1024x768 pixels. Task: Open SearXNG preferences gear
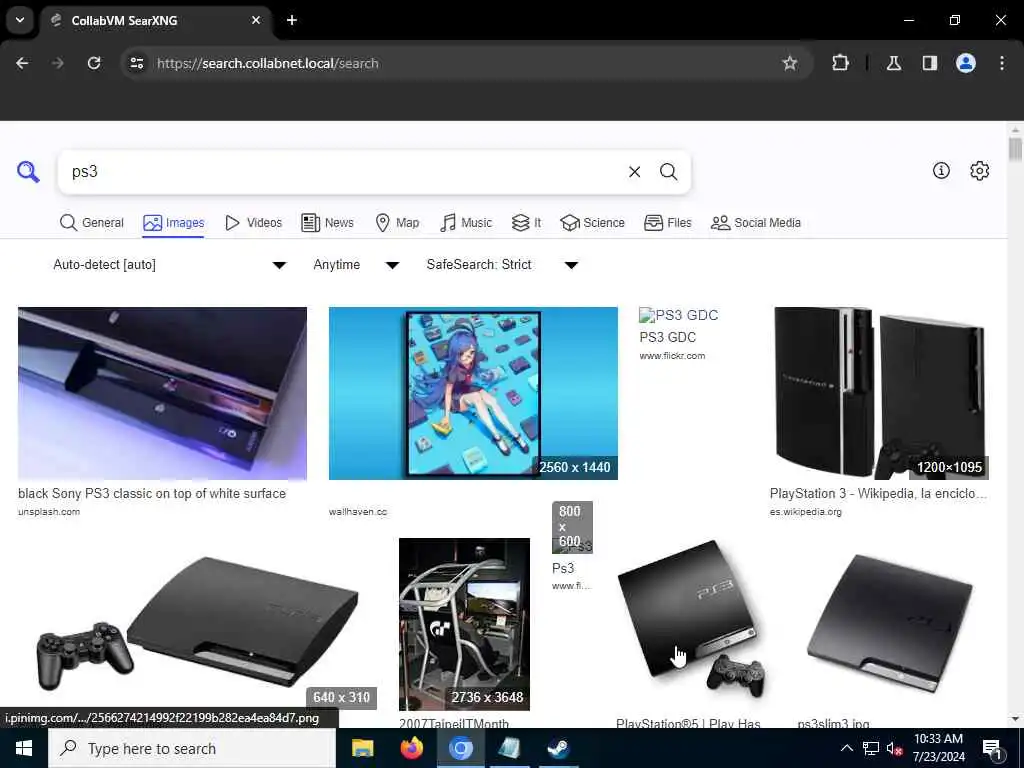point(979,170)
